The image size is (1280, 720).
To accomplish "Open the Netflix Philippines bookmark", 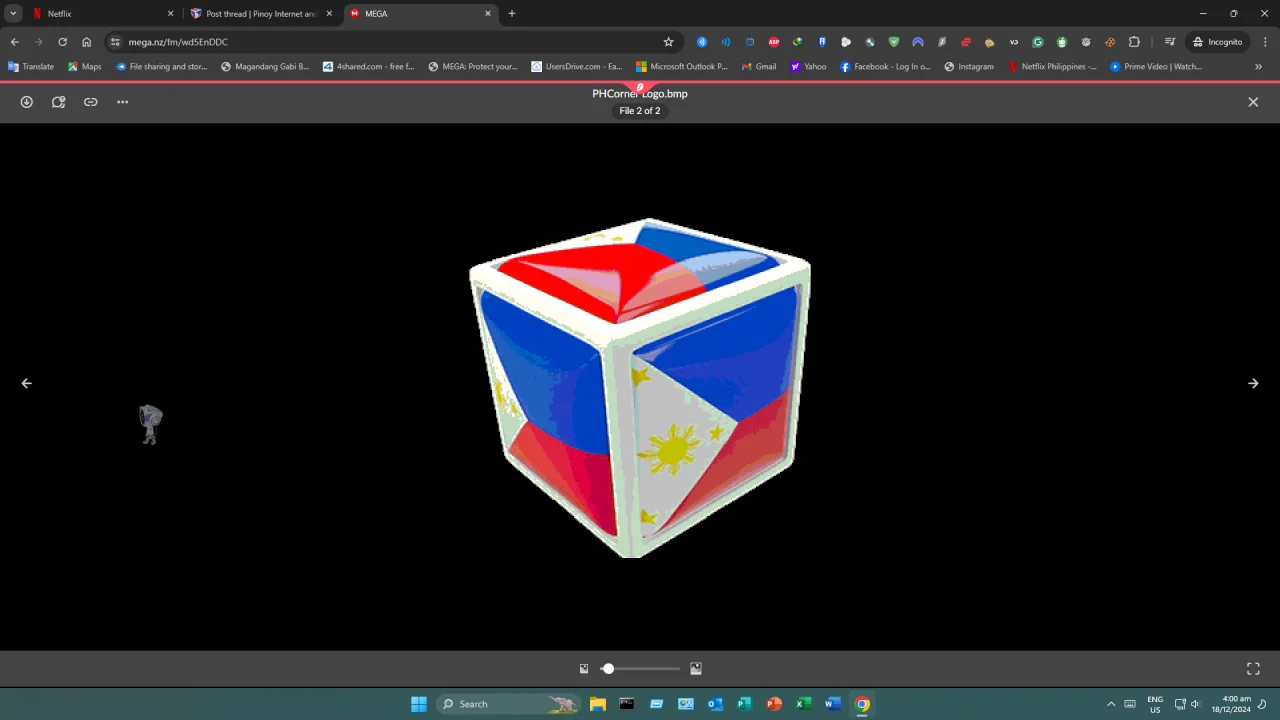I will [1052, 67].
